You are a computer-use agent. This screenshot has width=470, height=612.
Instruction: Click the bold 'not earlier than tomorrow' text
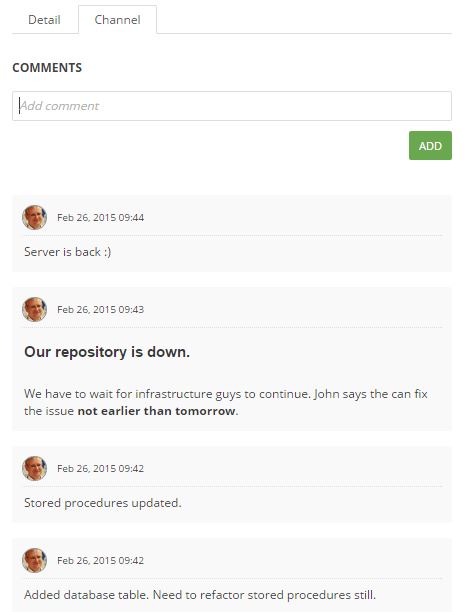coord(156,411)
